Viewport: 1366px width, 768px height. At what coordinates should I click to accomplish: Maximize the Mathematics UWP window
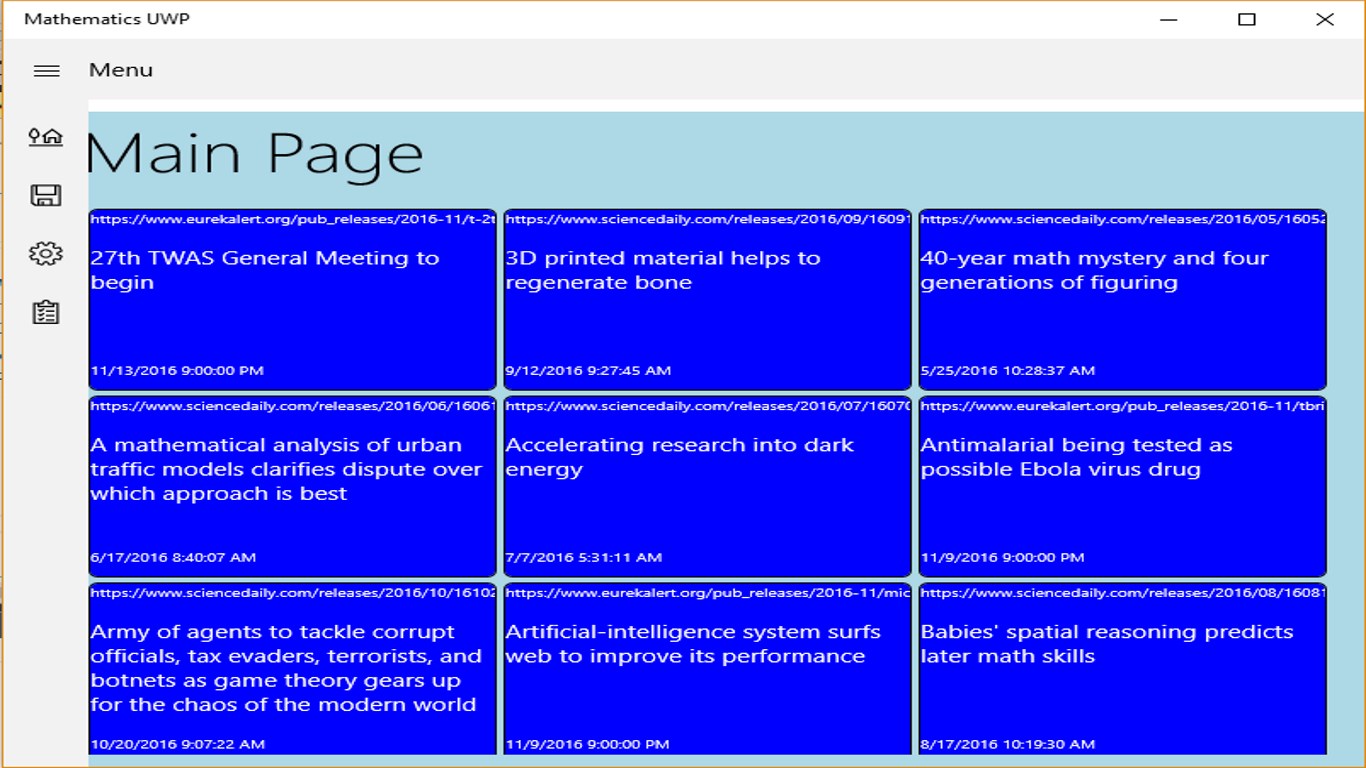(x=1247, y=19)
